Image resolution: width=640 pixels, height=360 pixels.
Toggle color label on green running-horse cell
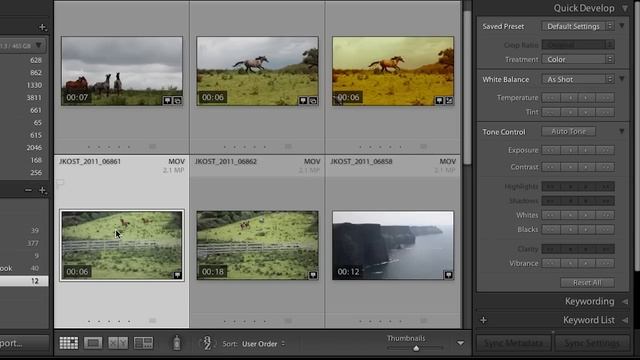[x=288, y=147]
